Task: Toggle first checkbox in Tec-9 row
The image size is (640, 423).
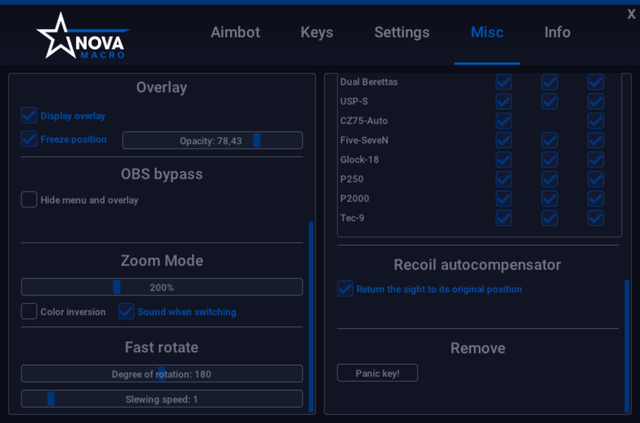Action: tap(504, 218)
